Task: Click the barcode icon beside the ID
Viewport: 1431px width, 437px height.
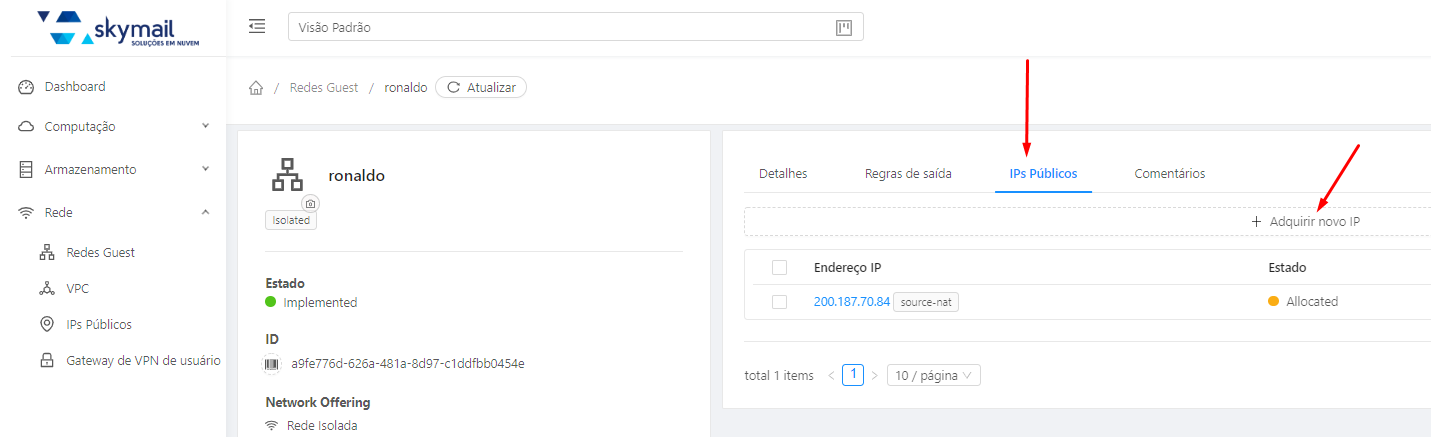Action: (272, 363)
